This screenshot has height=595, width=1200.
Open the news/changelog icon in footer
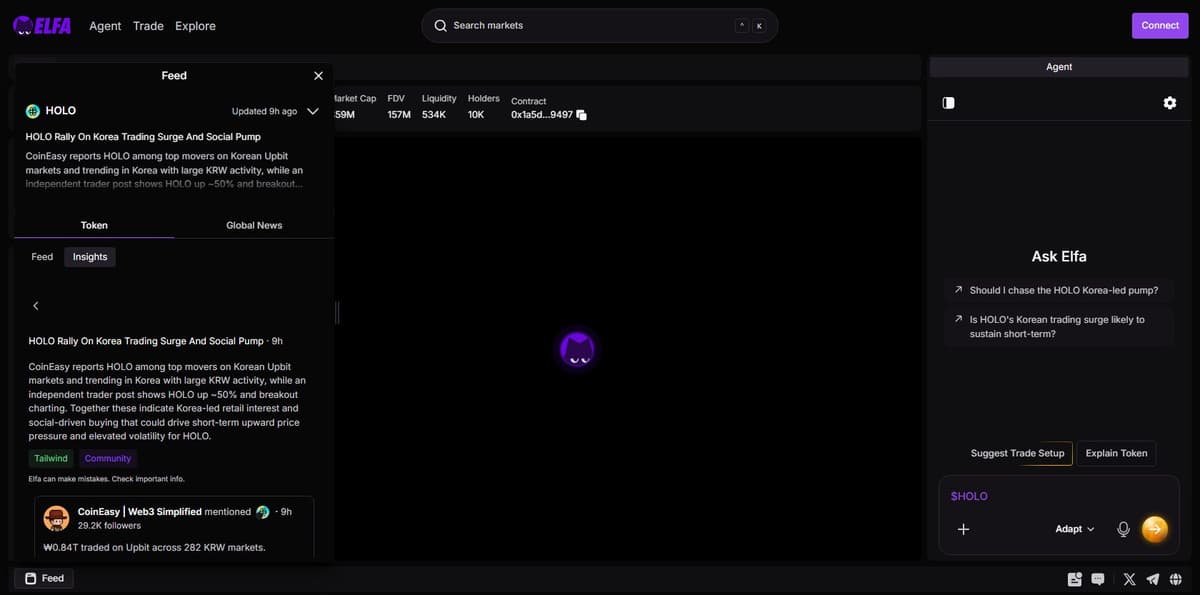pos(1075,579)
